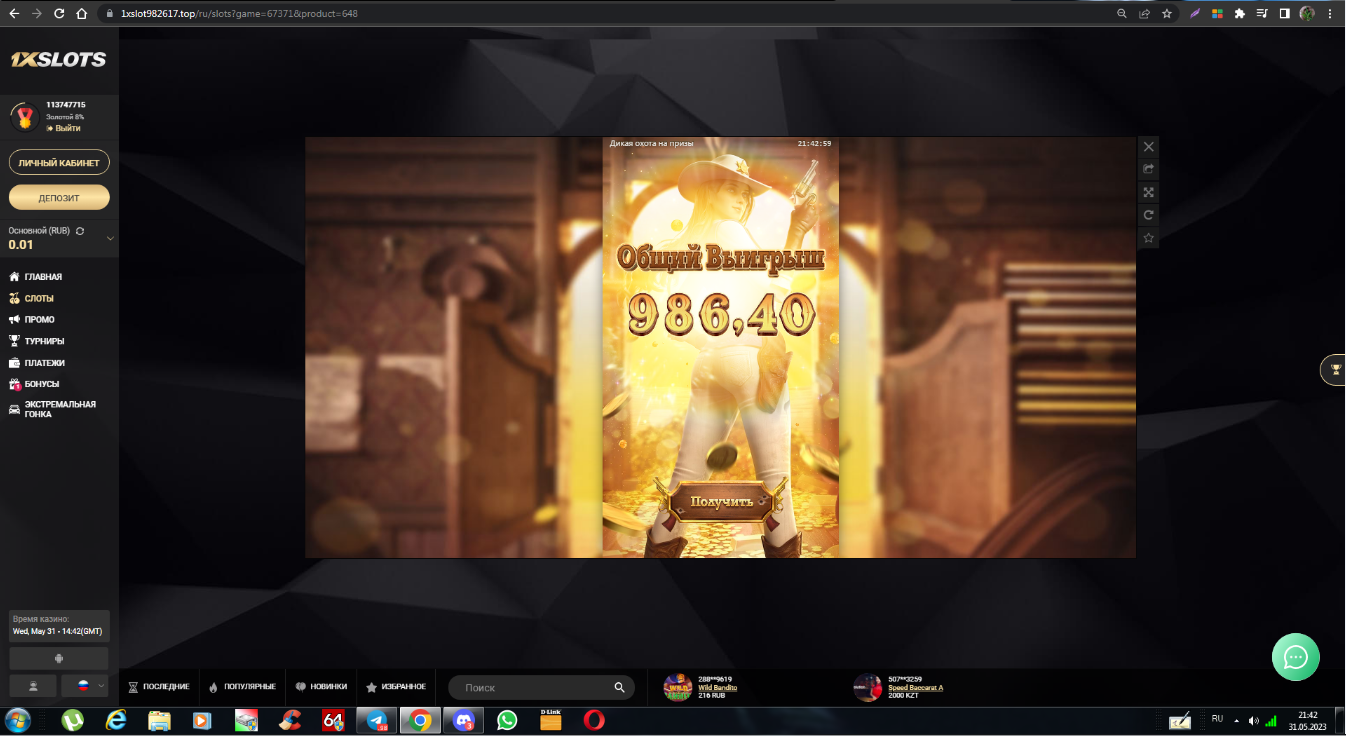Click the Wild Bandito game thumbnail

coord(678,687)
